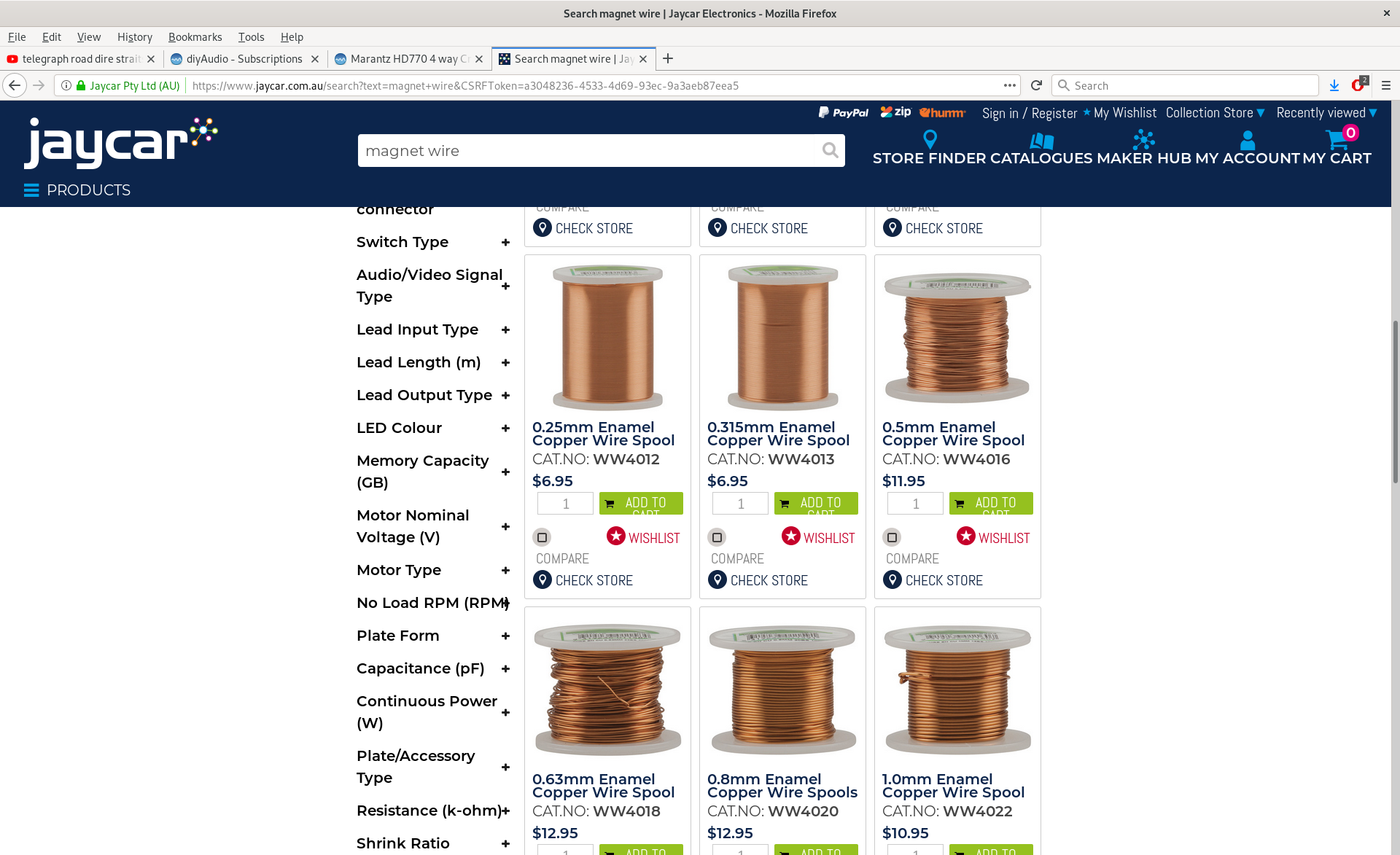Expand Plate Form filter
1400x855 pixels.
coord(505,636)
